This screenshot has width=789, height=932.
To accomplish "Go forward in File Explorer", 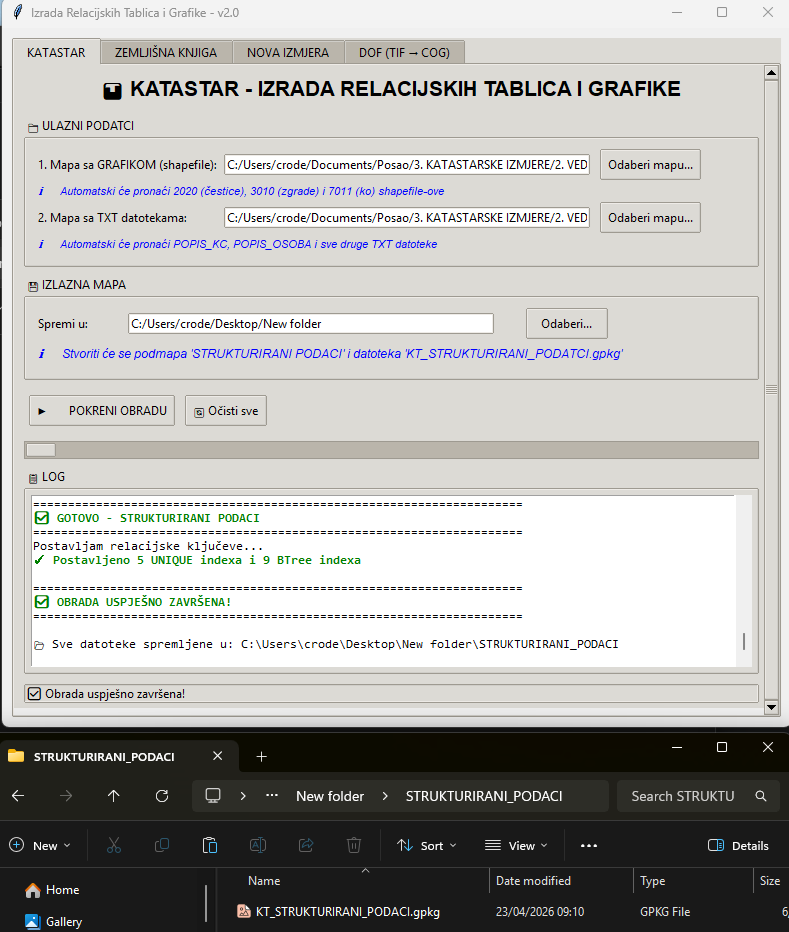I will point(66,796).
